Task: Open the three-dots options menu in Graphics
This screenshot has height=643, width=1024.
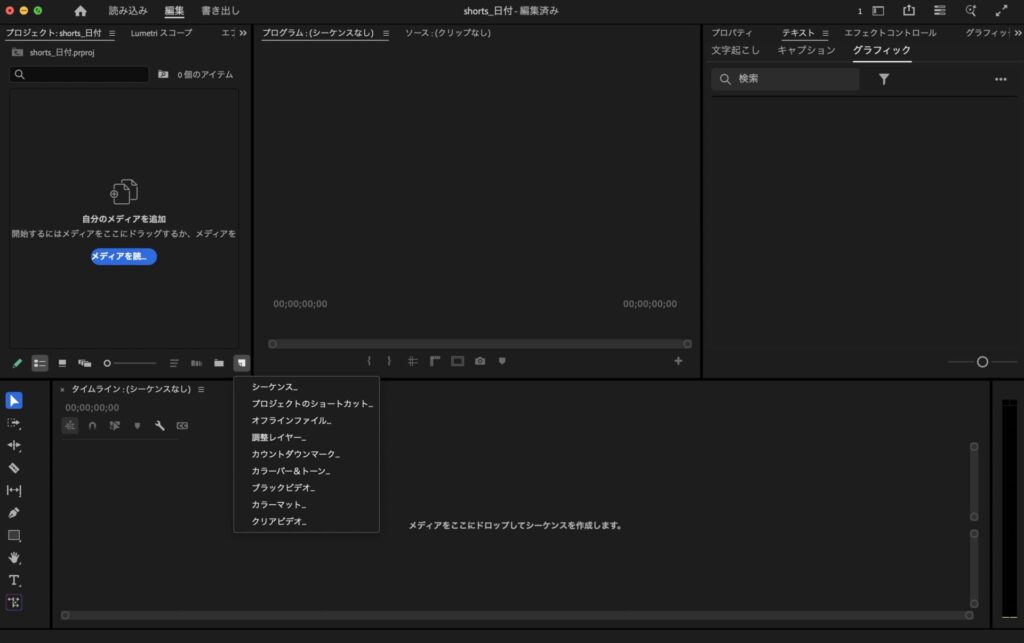Action: coord(1000,79)
